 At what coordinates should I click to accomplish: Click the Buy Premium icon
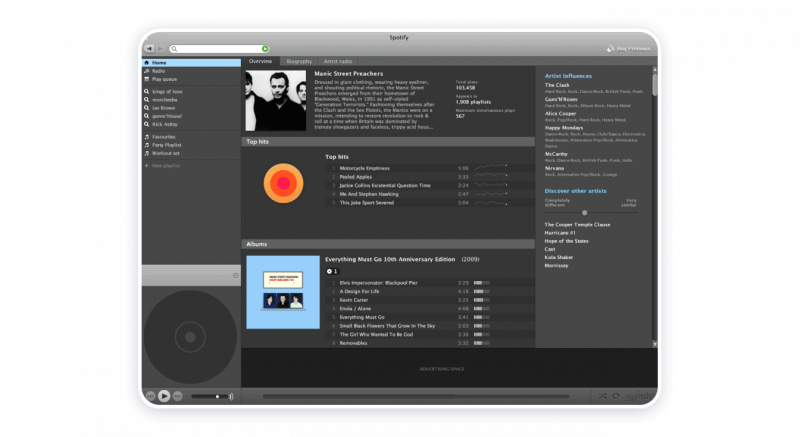(610, 48)
